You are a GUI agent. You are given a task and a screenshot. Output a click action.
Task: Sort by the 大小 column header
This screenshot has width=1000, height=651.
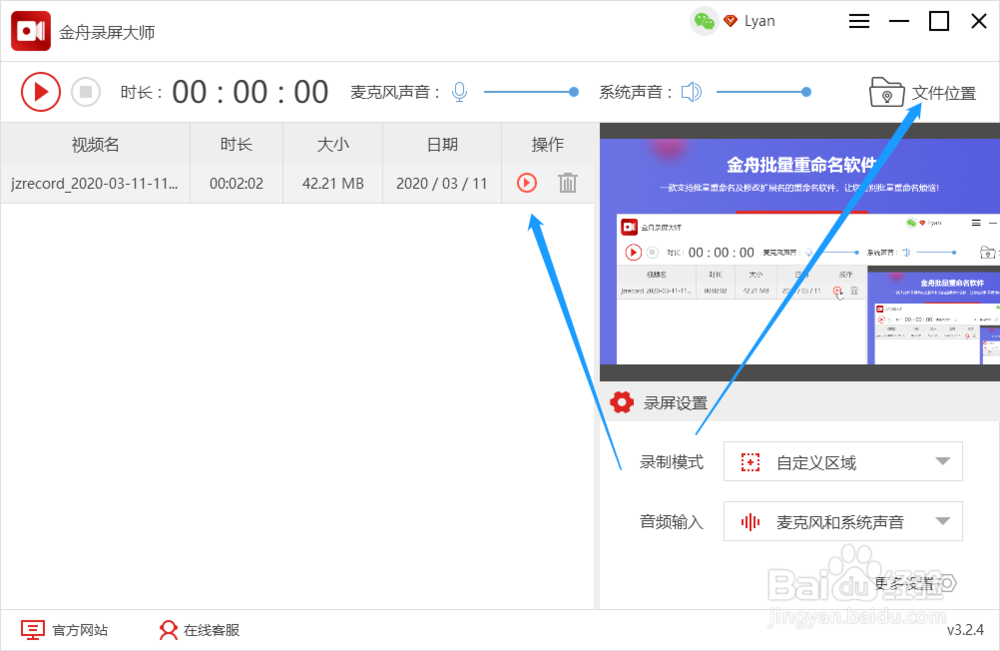[x=333, y=144]
